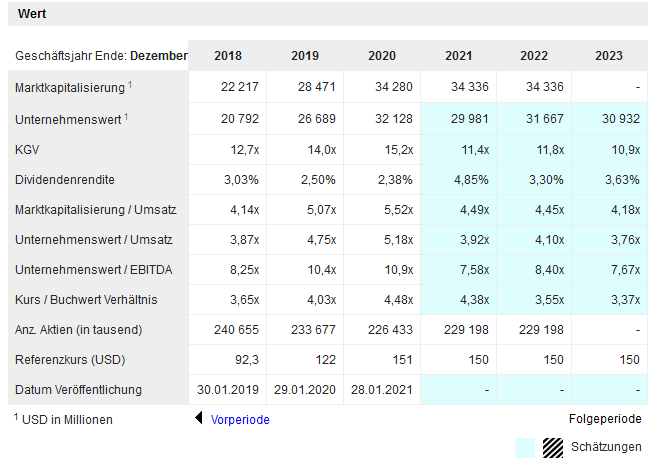Screen dimensions: 654x466
Task: Select the 2023 column header
Action: [608, 56]
